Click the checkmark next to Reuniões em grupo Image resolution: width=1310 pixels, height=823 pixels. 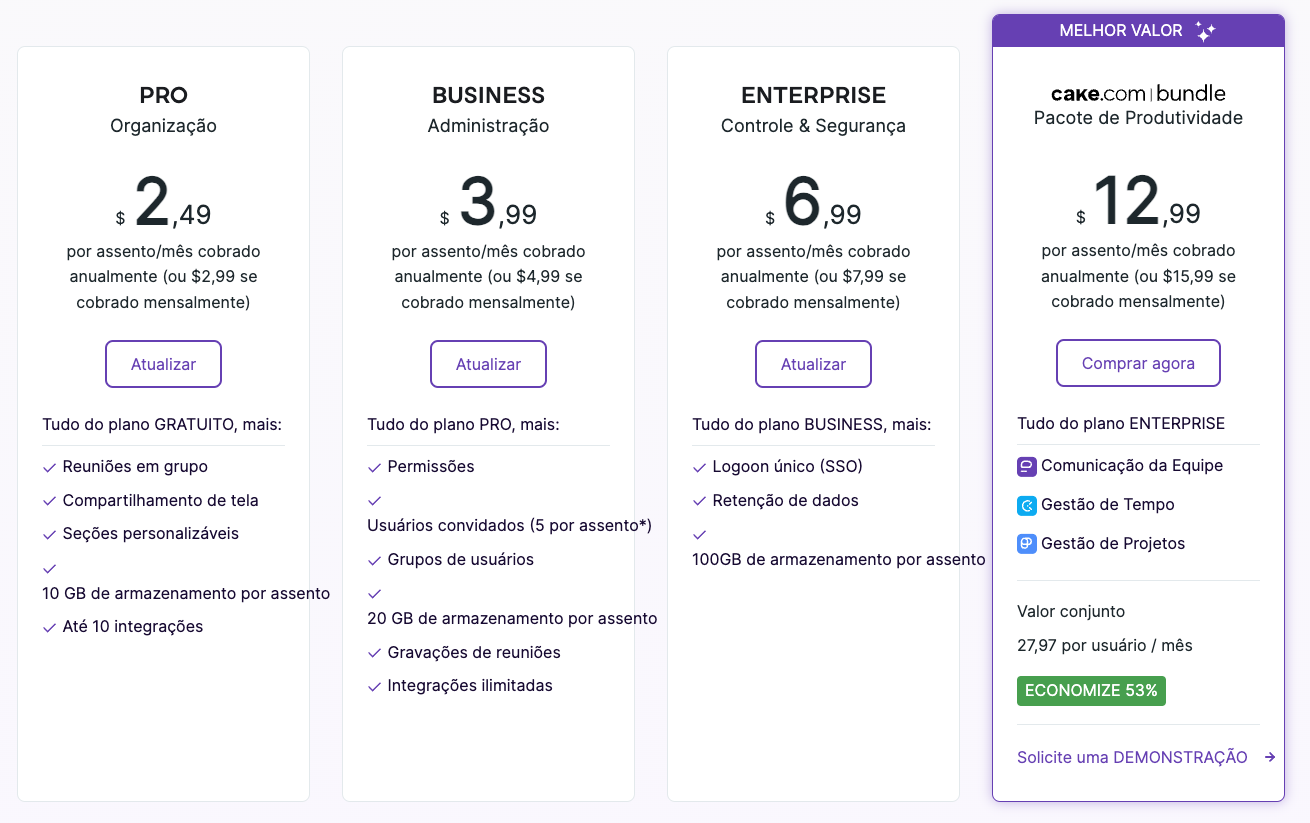(x=49, y=467)
